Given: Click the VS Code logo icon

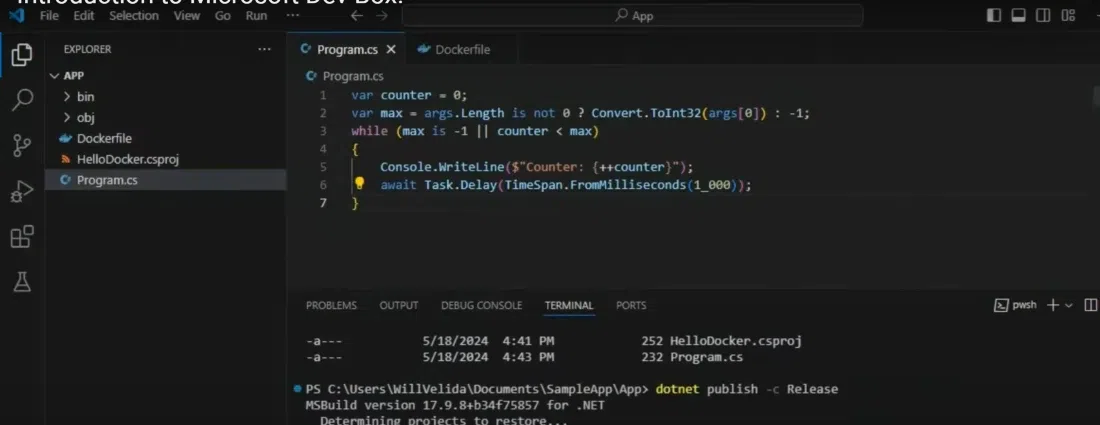Looking at the screenshot, I should point(17,15).
